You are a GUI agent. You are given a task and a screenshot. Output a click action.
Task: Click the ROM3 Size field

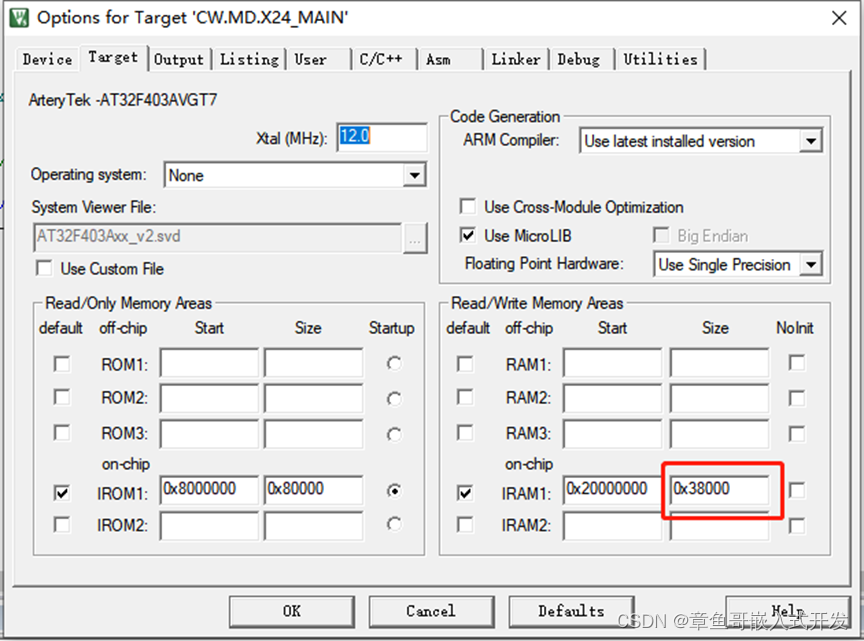coord(313,433)
